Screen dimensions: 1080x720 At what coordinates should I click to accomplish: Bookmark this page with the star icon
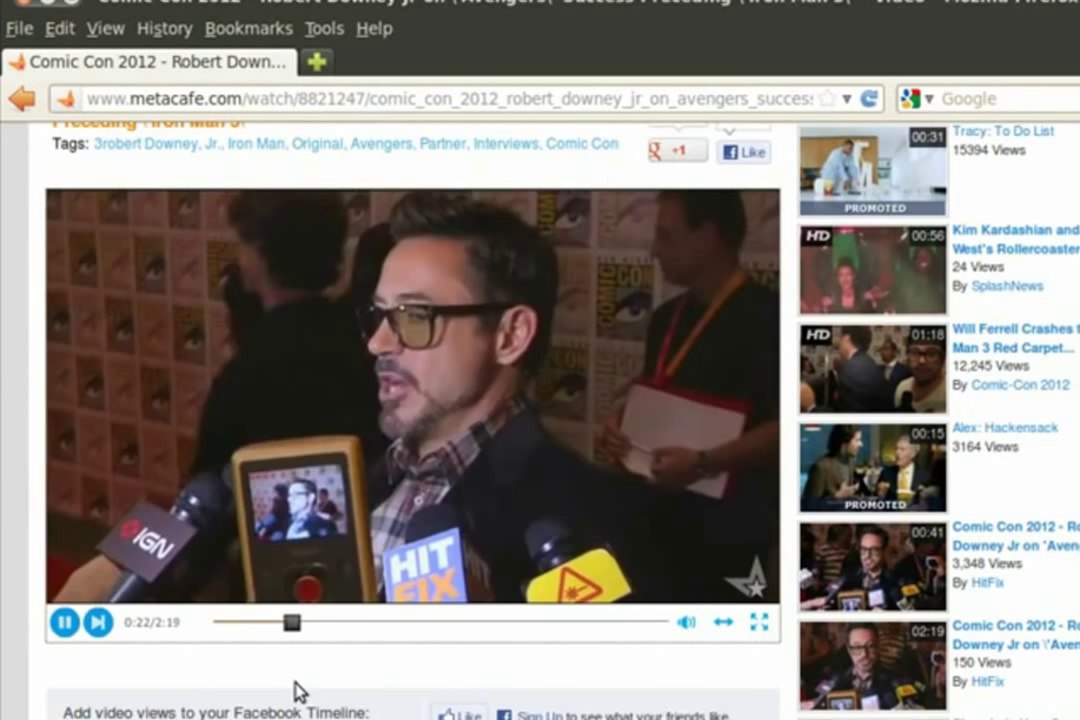point(827,99)
